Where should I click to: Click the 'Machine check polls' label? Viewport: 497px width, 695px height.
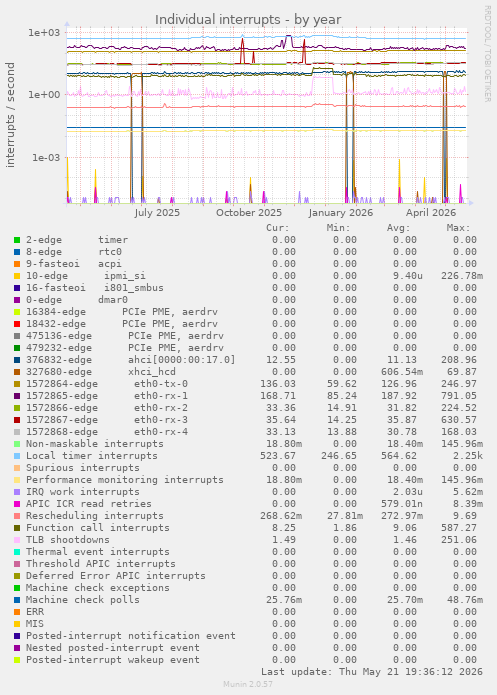point(82,599)
